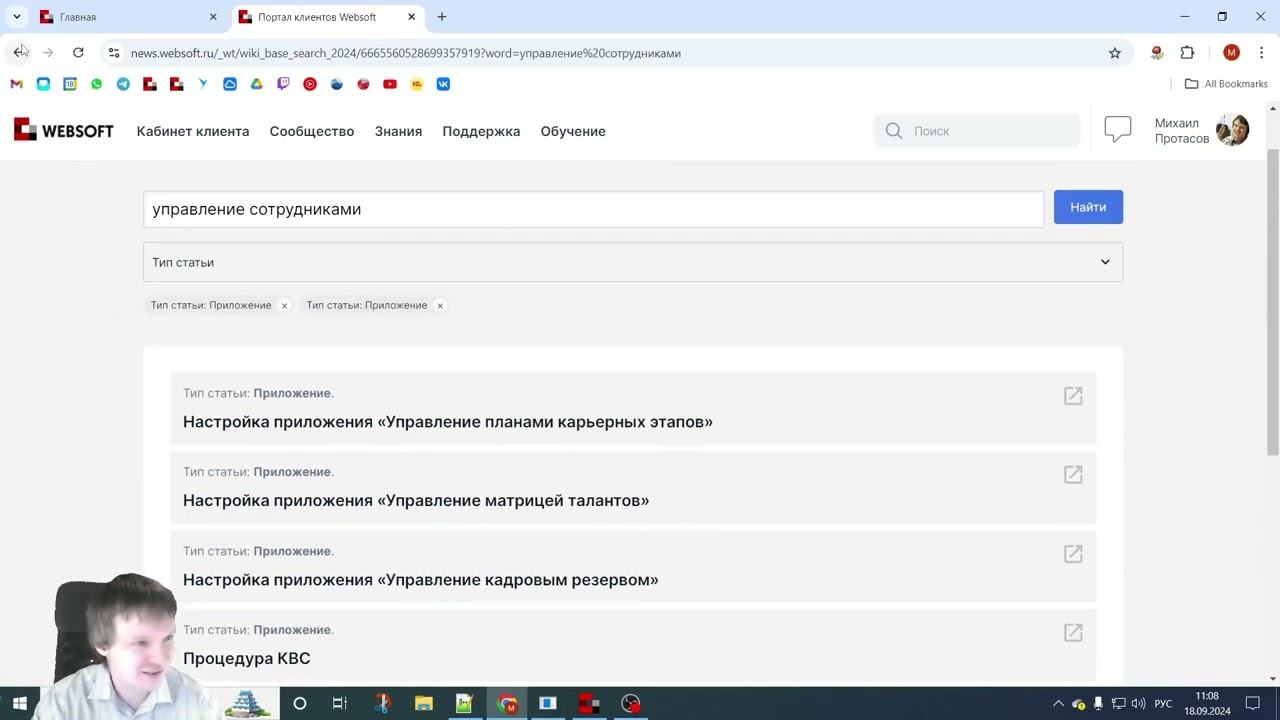Open the browser extensions puzzle icon
Screen dimensions: 1280x720
pos(1187,53)
